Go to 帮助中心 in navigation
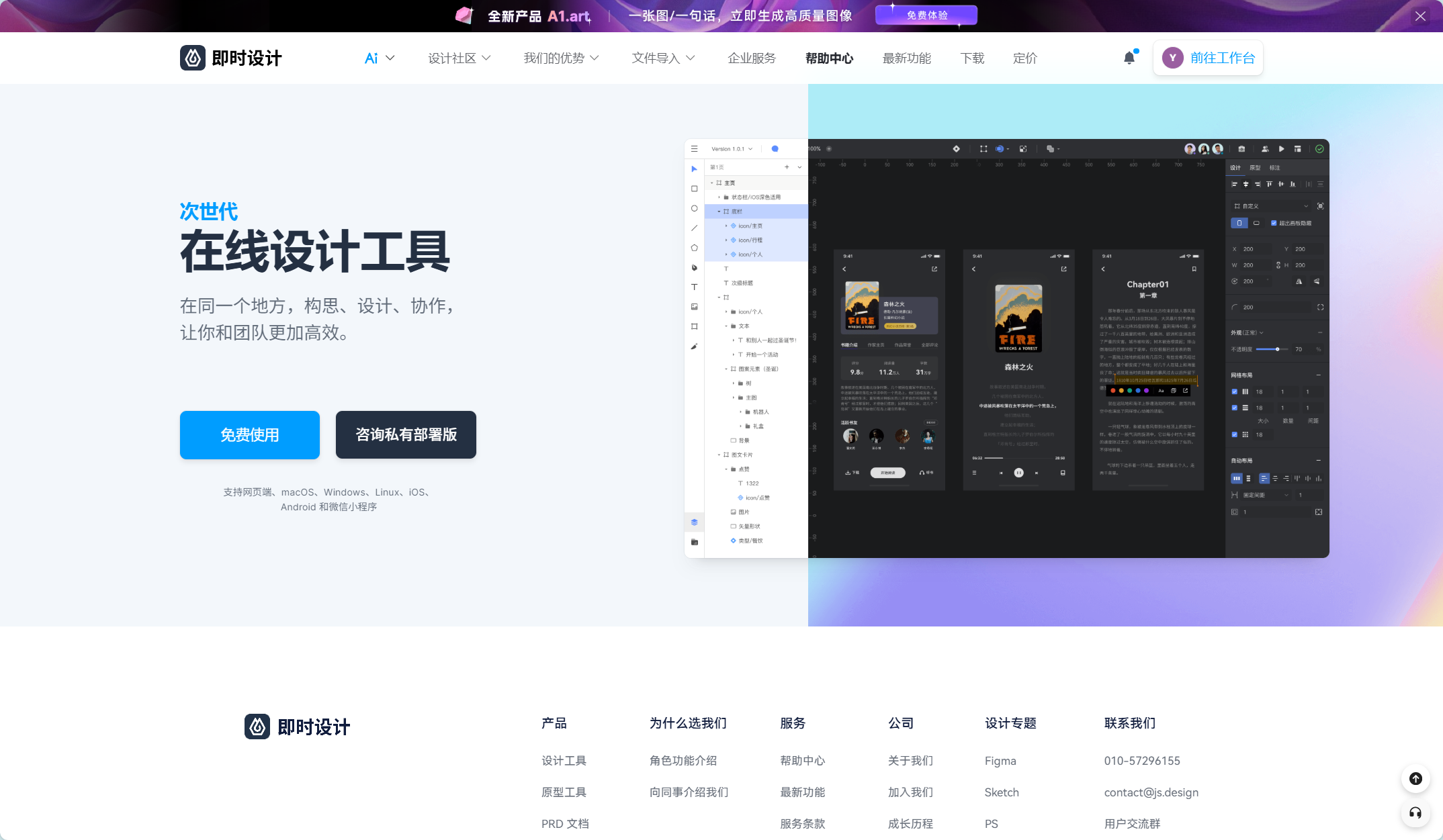Viewport: 1443px width, 840px height. point(829,58)
